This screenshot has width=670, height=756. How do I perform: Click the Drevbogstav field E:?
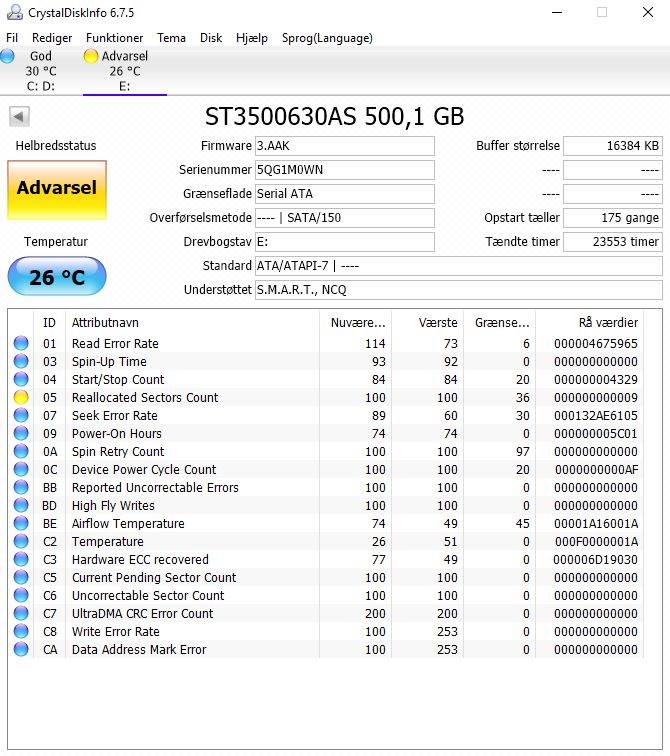pyautogui.click(x=345, y=242)
